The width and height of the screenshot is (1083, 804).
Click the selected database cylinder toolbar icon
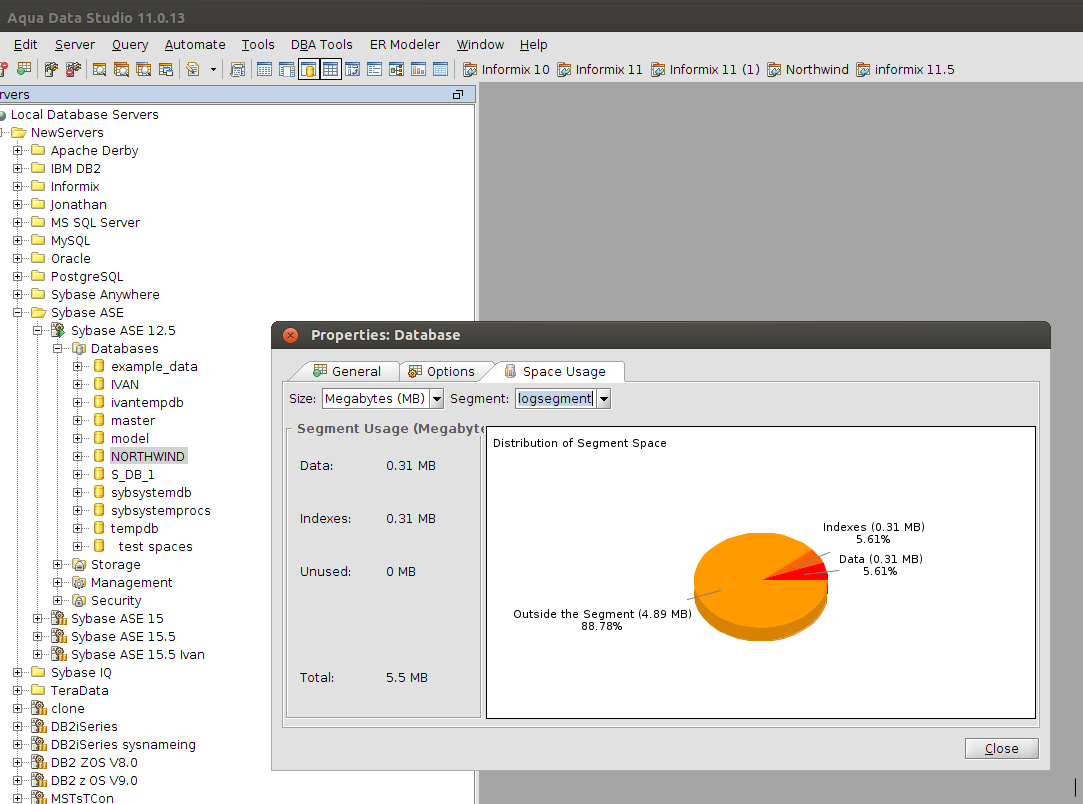coord(309,69)
